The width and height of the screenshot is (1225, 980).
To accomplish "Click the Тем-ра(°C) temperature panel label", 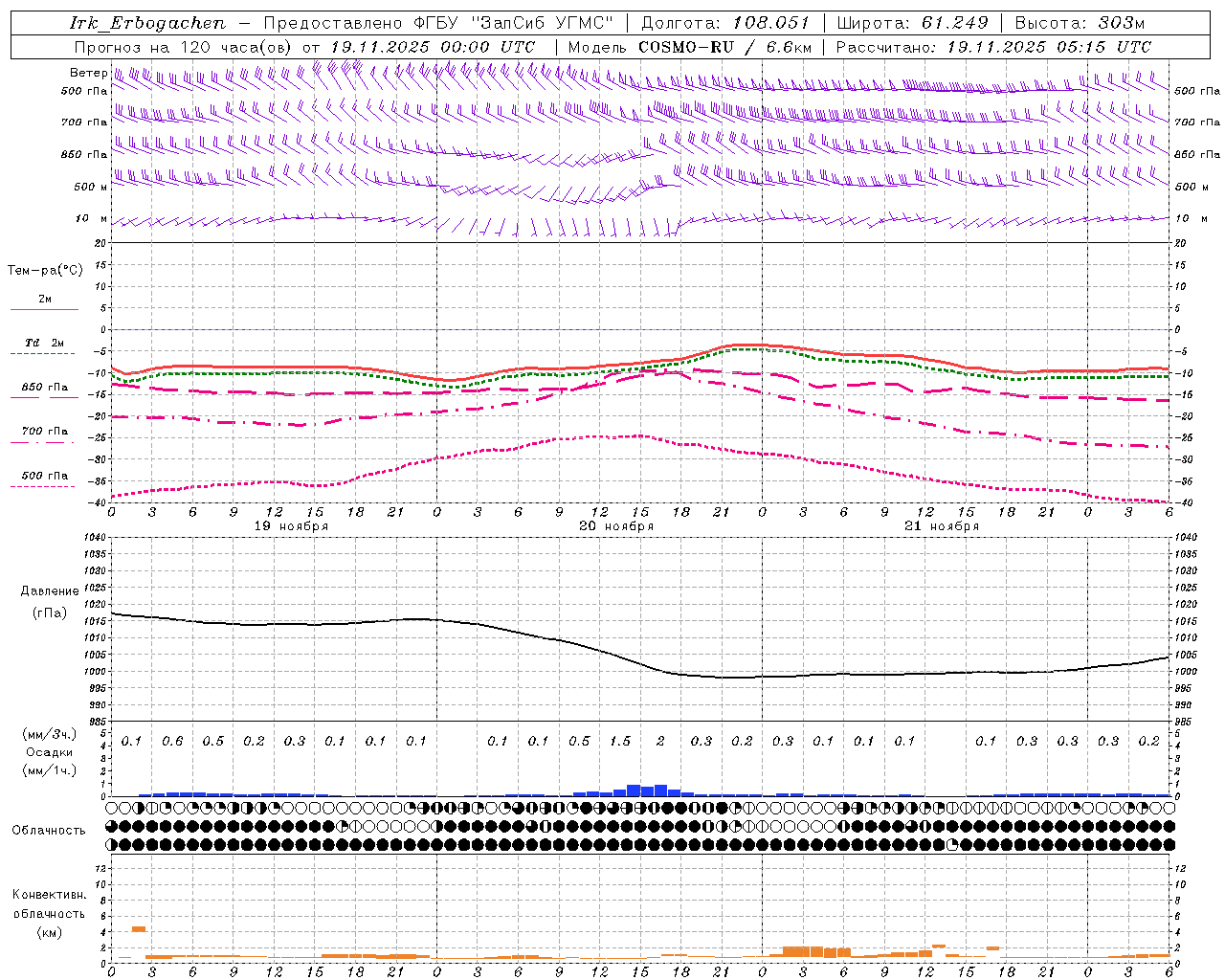I will click(x=45, y=271).
